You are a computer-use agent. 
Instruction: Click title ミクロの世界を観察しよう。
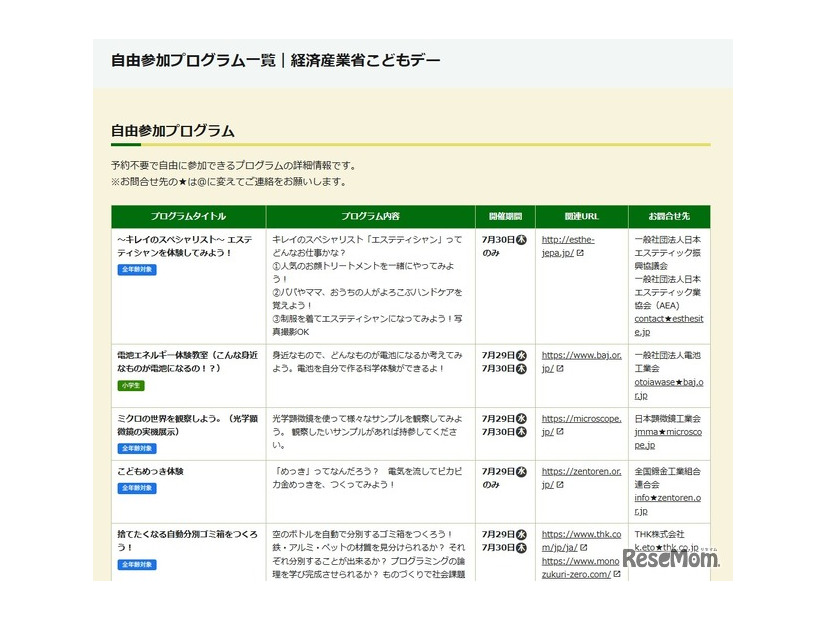[188, 425]
